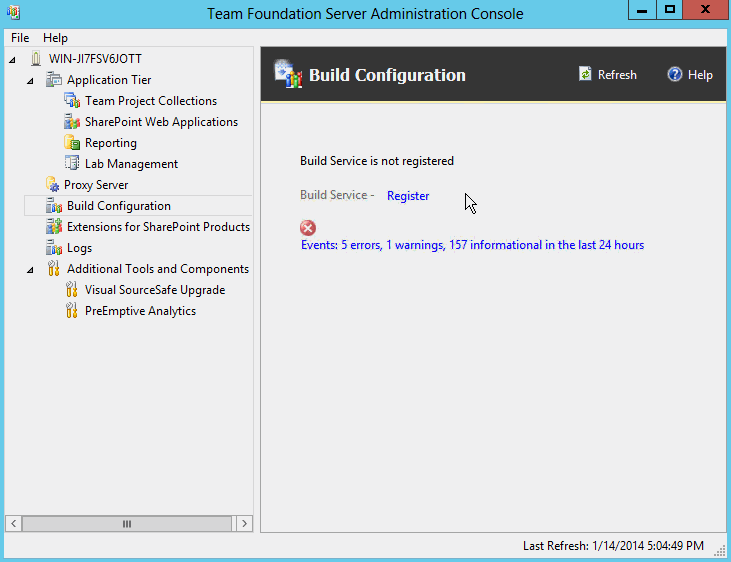Screen dimensions: 731x562
Task: Click the Help label in the header
Action: (x=700, y=75)
